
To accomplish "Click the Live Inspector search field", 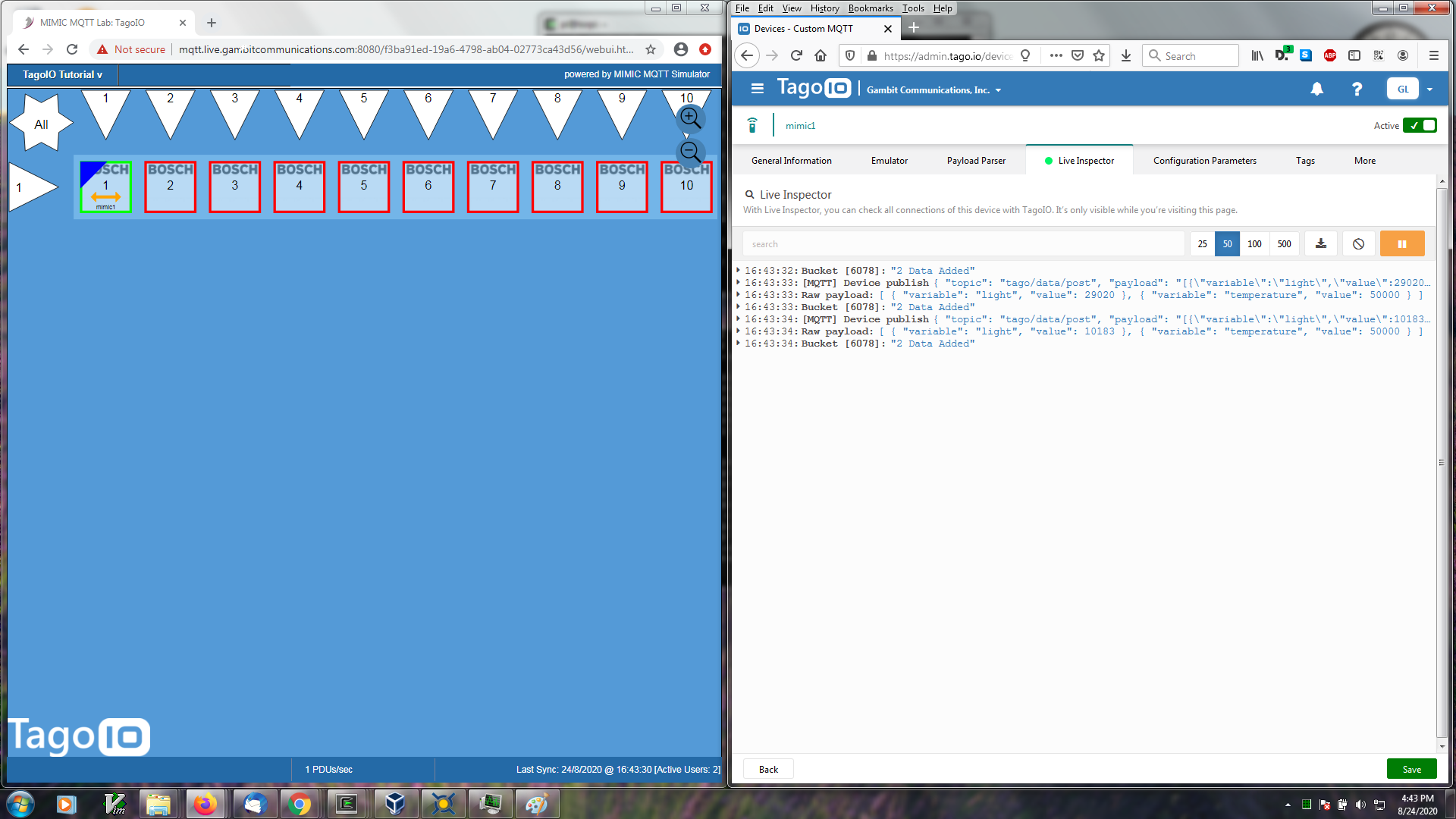I will pyautogui.click(x=963, y=244).
